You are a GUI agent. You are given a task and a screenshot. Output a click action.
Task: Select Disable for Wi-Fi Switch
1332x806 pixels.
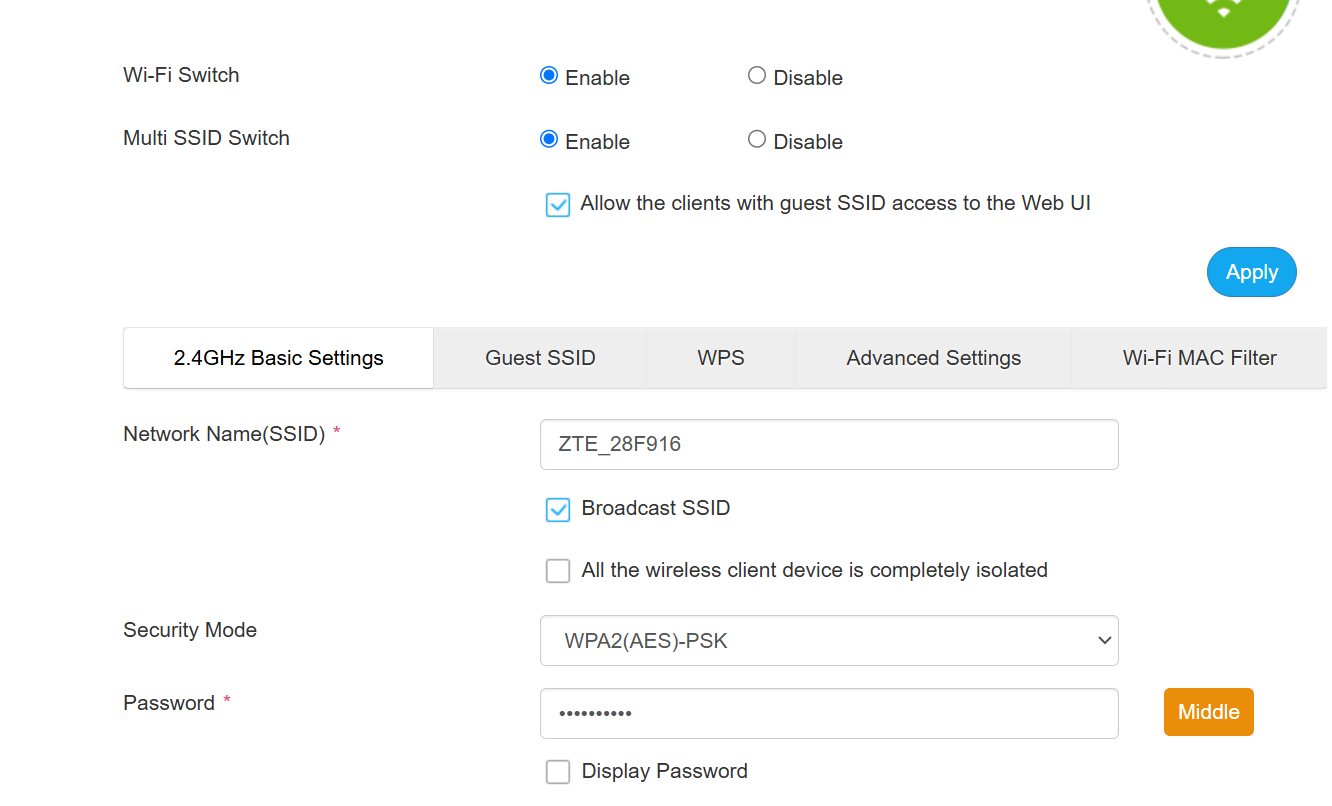click(x=757, y=75)
